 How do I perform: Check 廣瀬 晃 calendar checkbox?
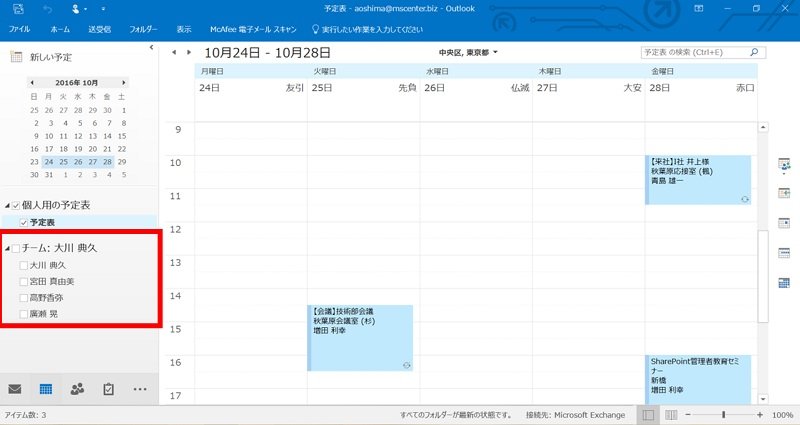click(23, 314)
